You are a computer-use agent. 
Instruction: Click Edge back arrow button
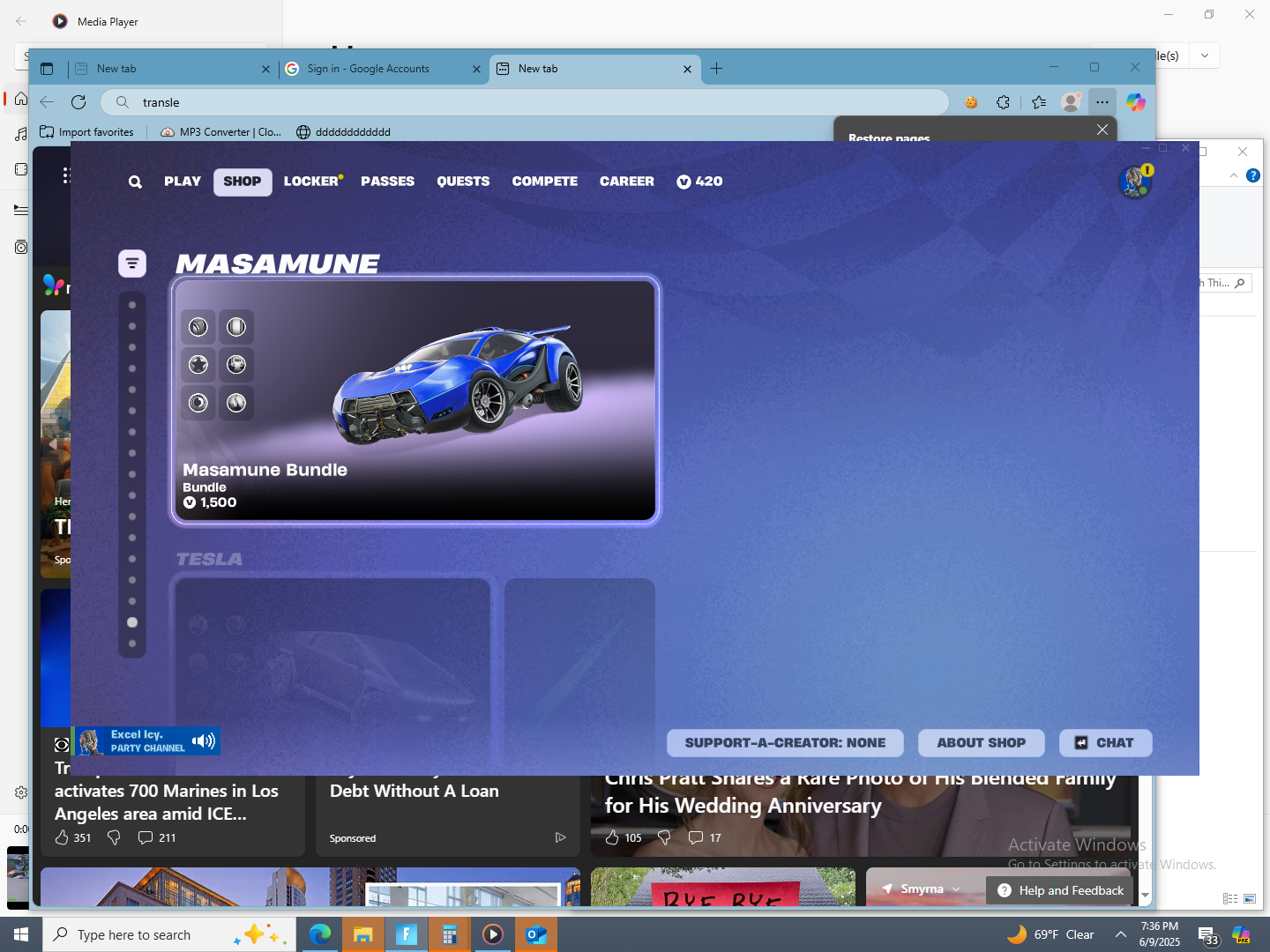tap(48, 102)
